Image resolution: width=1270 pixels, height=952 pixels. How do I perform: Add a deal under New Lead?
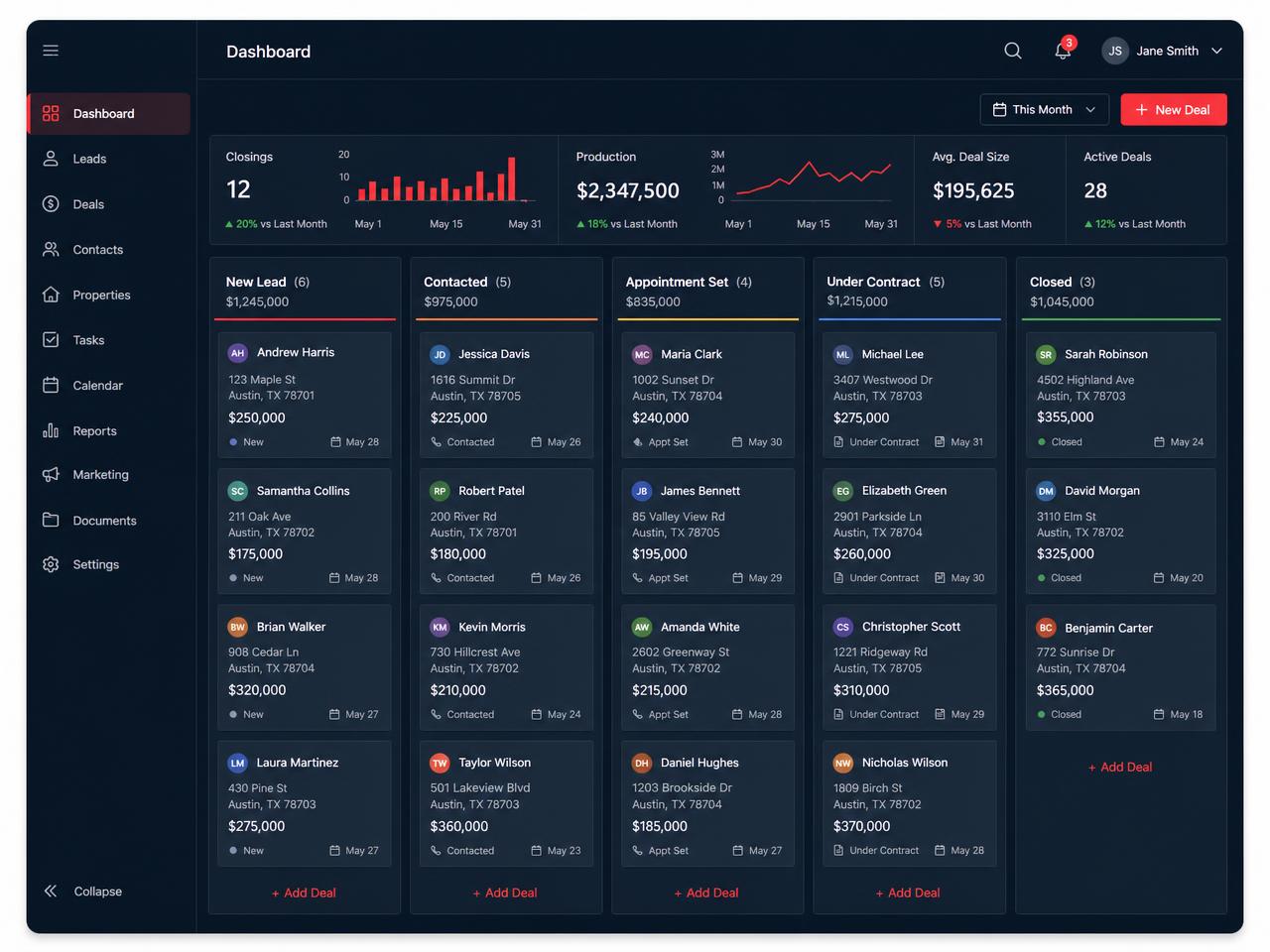[304, 892]
